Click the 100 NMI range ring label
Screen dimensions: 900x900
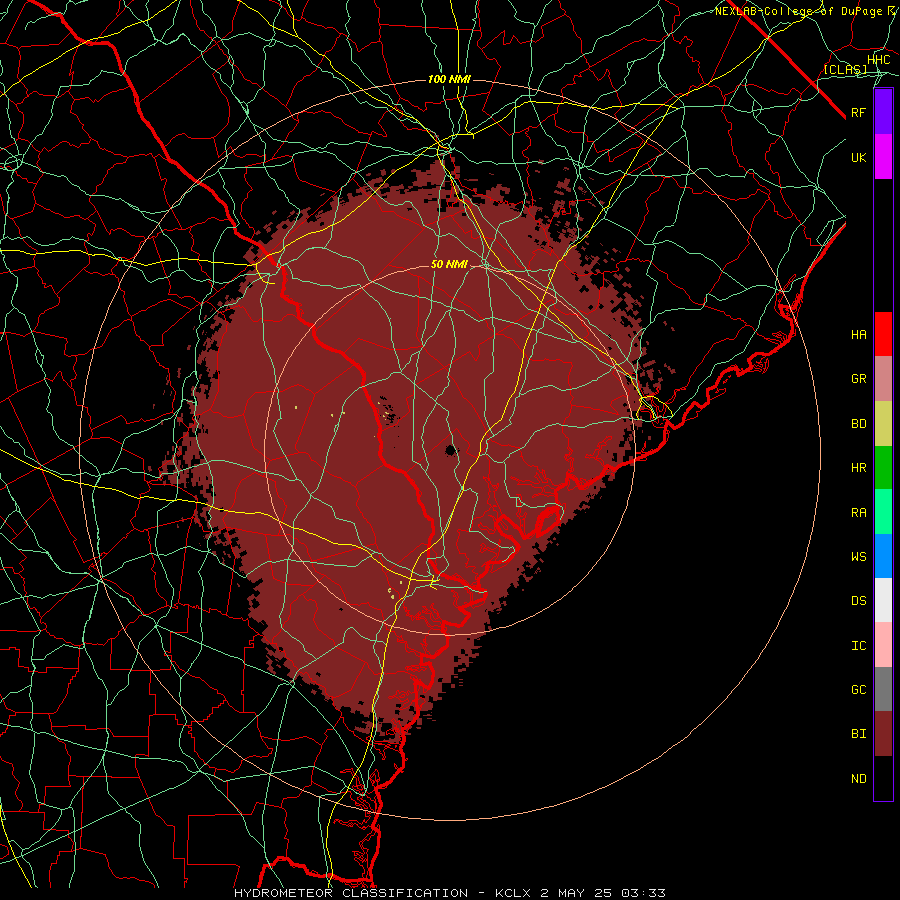(449, 79)
